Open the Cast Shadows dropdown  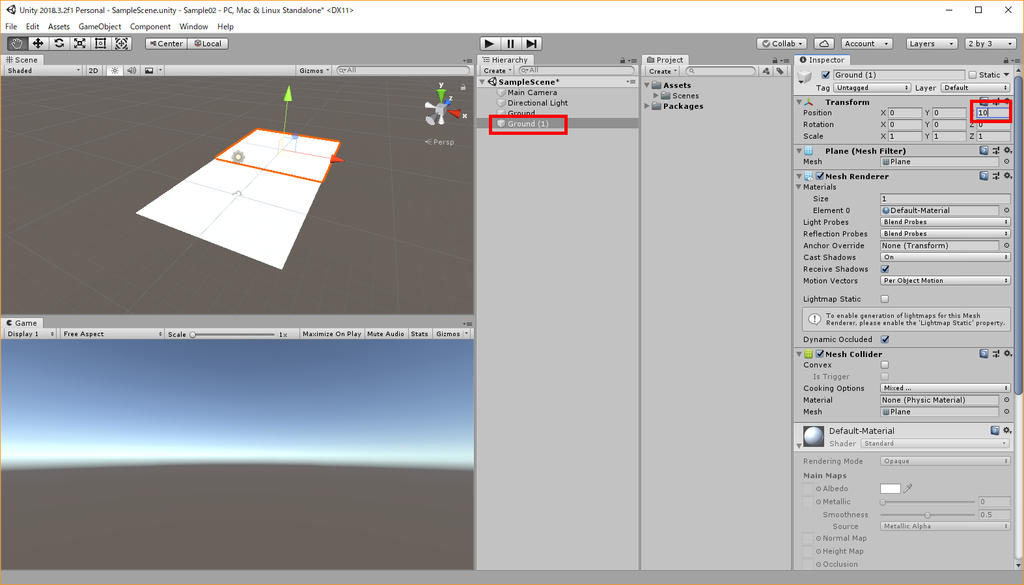point(945,257)
